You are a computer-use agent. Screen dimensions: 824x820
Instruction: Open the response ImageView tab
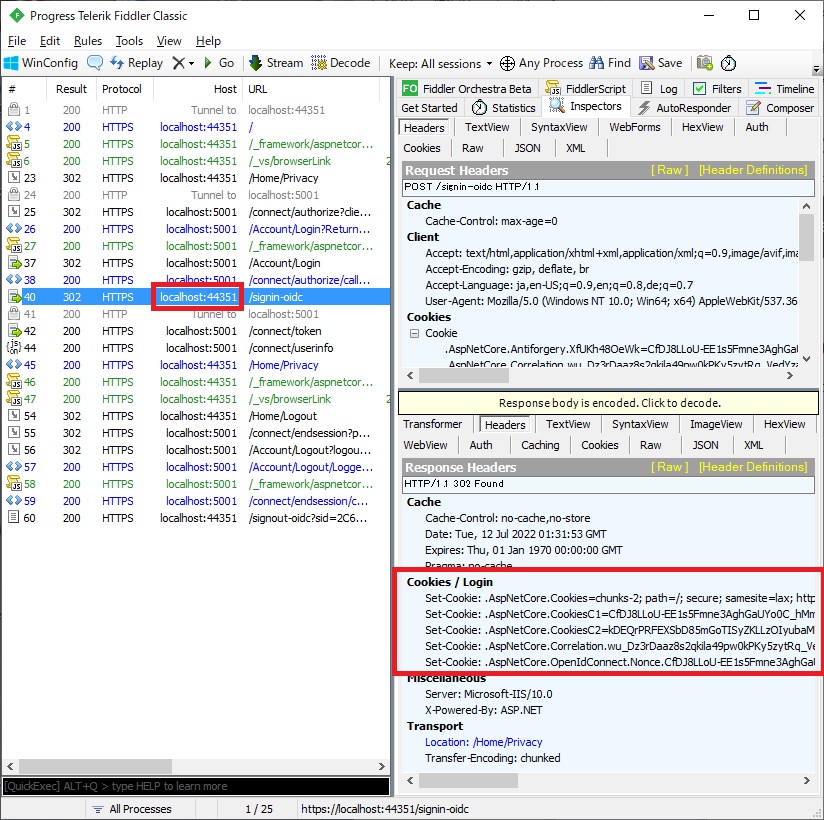[716, 424]
